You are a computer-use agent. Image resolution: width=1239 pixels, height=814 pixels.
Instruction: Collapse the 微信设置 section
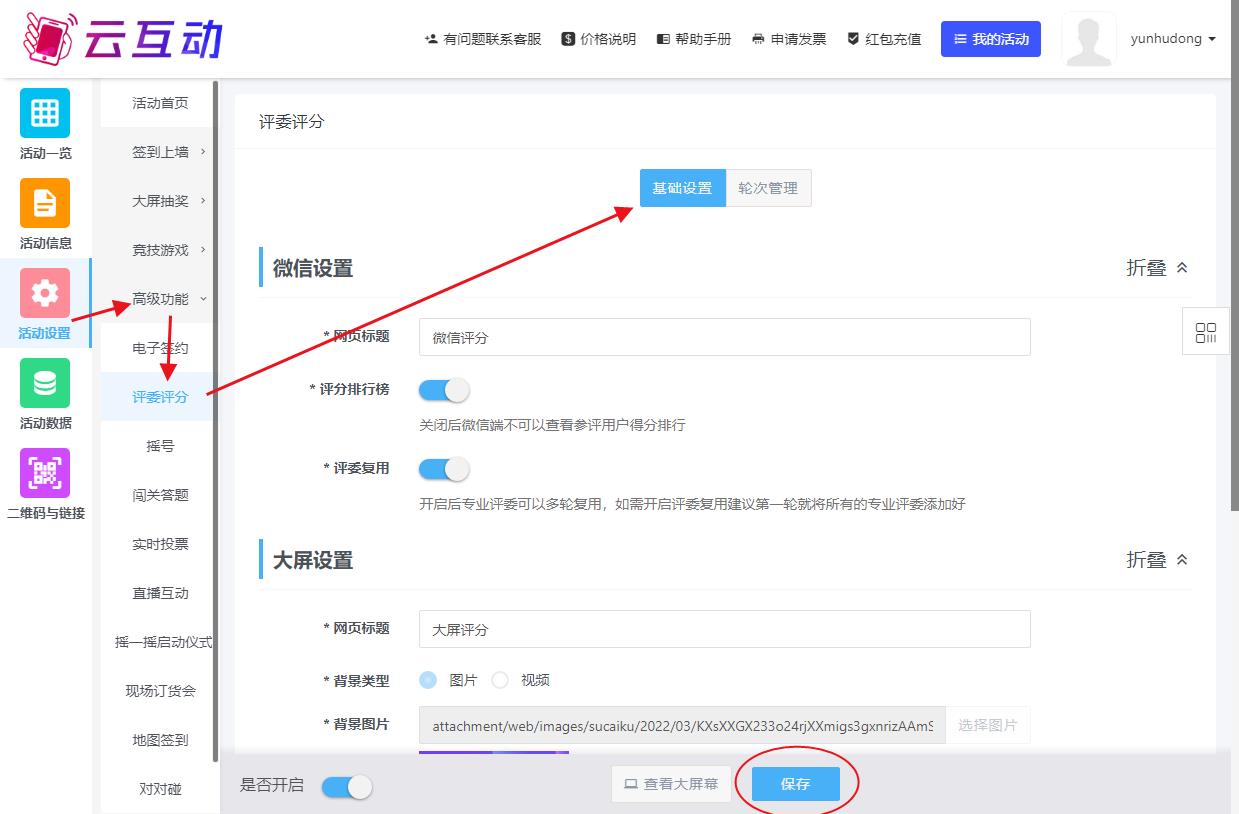pyautogui.click(x=1157, y=268)
